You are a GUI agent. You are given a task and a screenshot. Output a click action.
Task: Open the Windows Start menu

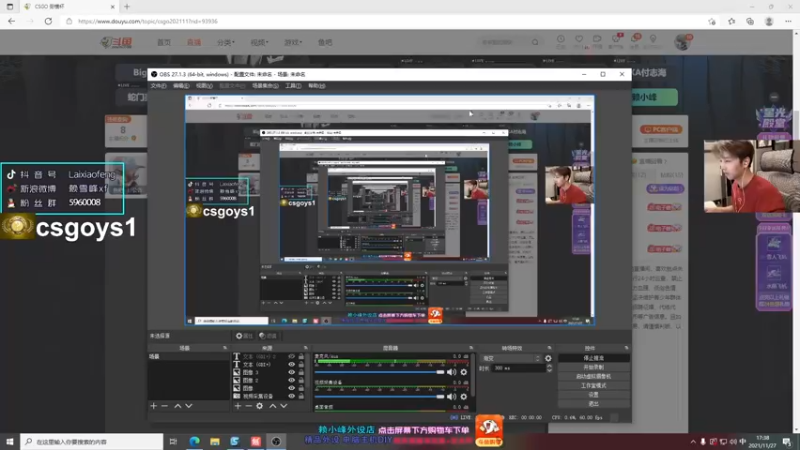[10, 441]
